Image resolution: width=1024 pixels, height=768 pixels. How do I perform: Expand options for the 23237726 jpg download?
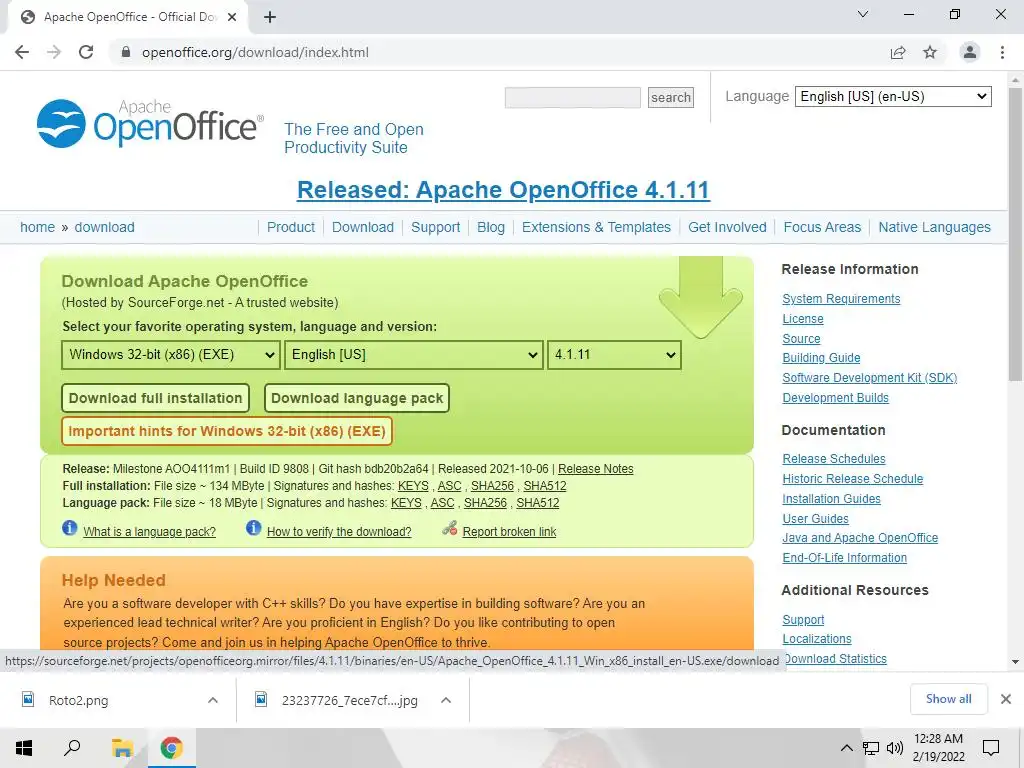(x=446, y=700)
